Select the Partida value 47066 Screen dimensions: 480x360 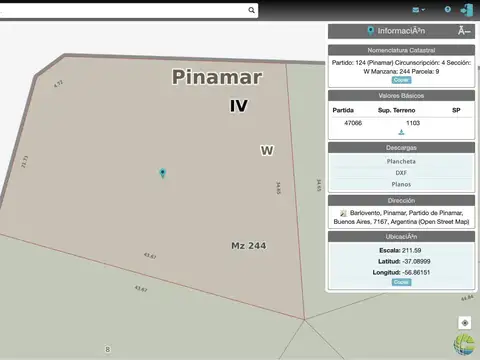353,123
